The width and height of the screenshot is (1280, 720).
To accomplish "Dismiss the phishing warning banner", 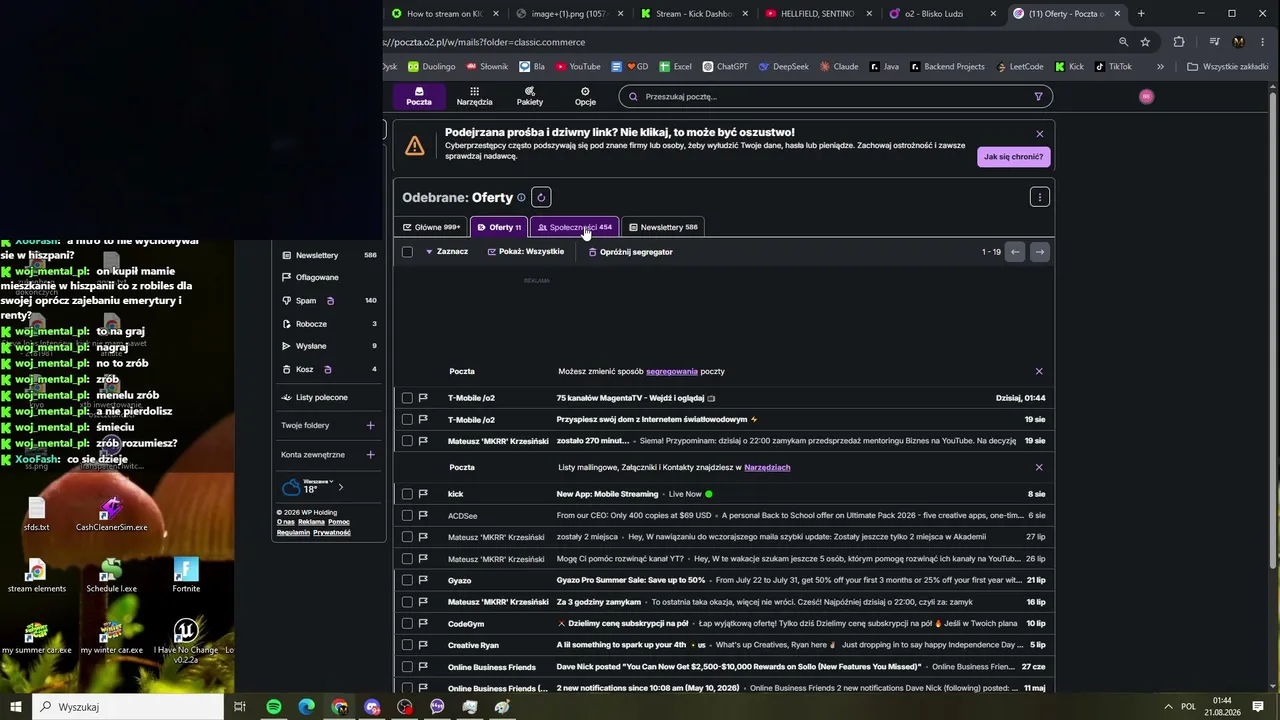I will click(1039, 134).
